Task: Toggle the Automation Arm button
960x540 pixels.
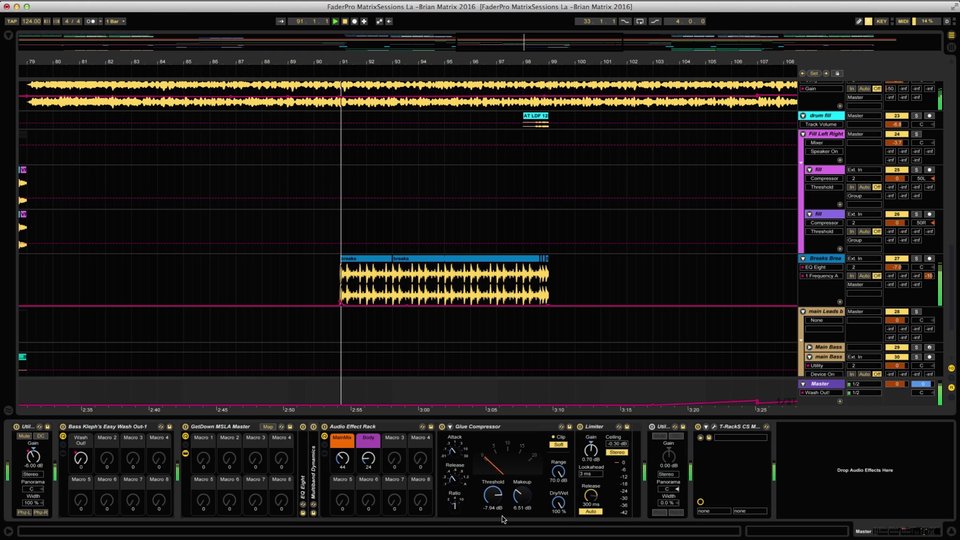Action: pos(379,21)
